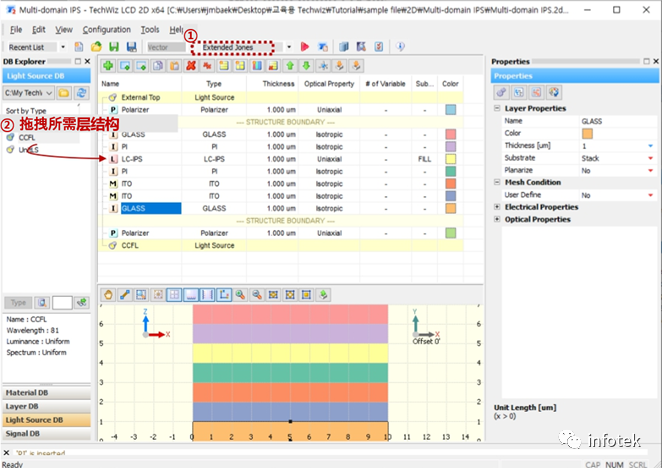Viewport: 662px width, 468px height.
Task: Open the User Define dropdown arrow
Action: tap(651, 195)
